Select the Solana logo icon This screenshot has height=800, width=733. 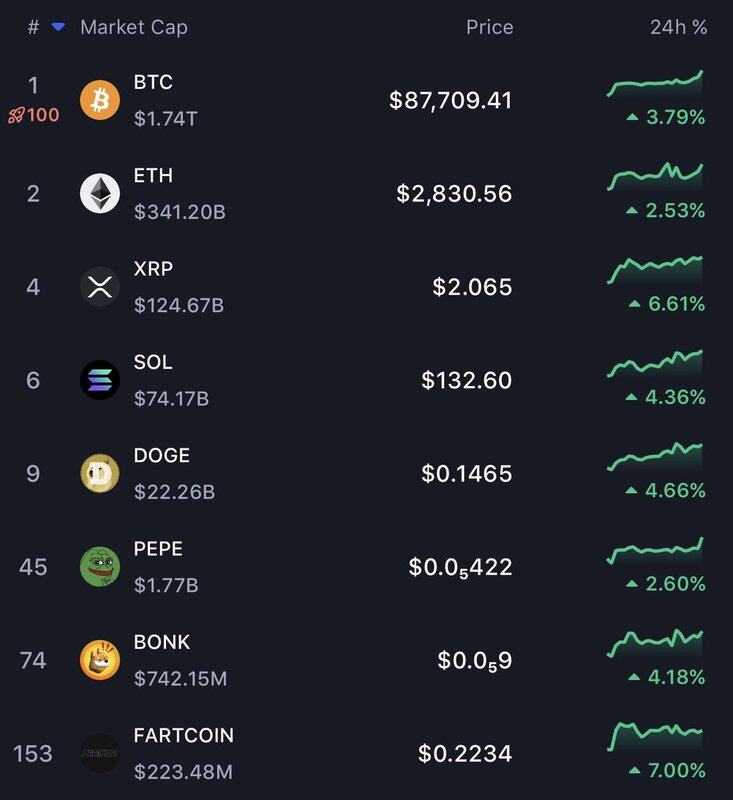click(x=100, y=380)
